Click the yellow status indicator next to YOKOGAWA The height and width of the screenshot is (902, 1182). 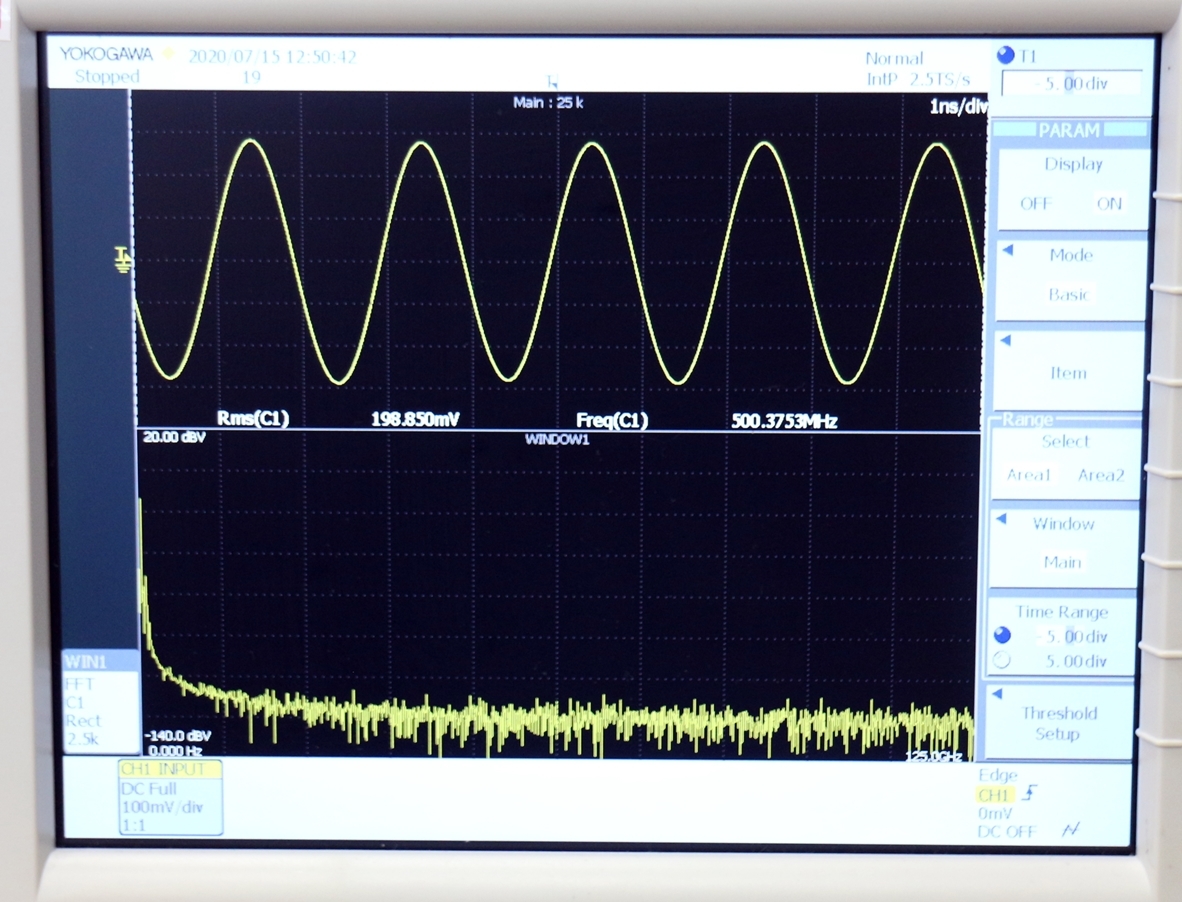[x=169, y=55]
